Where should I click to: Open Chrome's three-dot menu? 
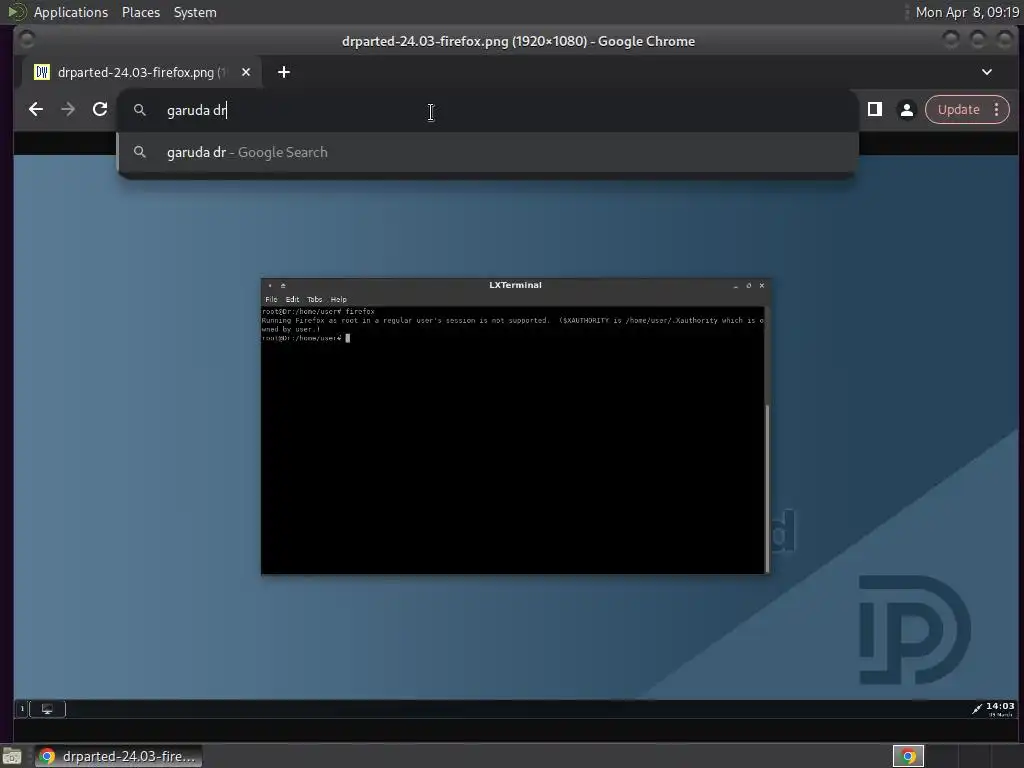[997, 110]
